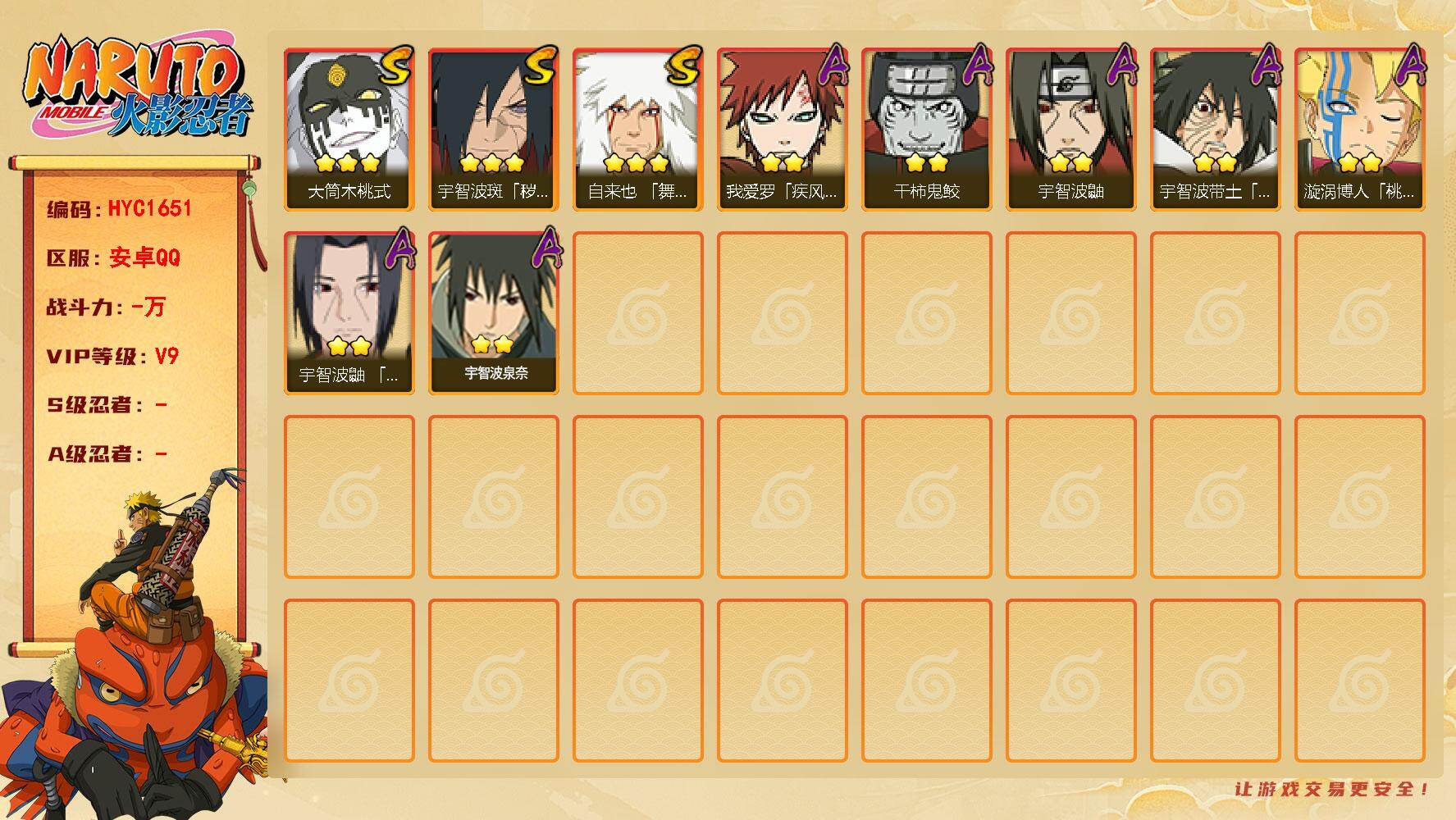Select the 宇智波泉奈 ninja card
This screenshot has height=820, width=1456.
pyautogui.click(x=493, y=313)
